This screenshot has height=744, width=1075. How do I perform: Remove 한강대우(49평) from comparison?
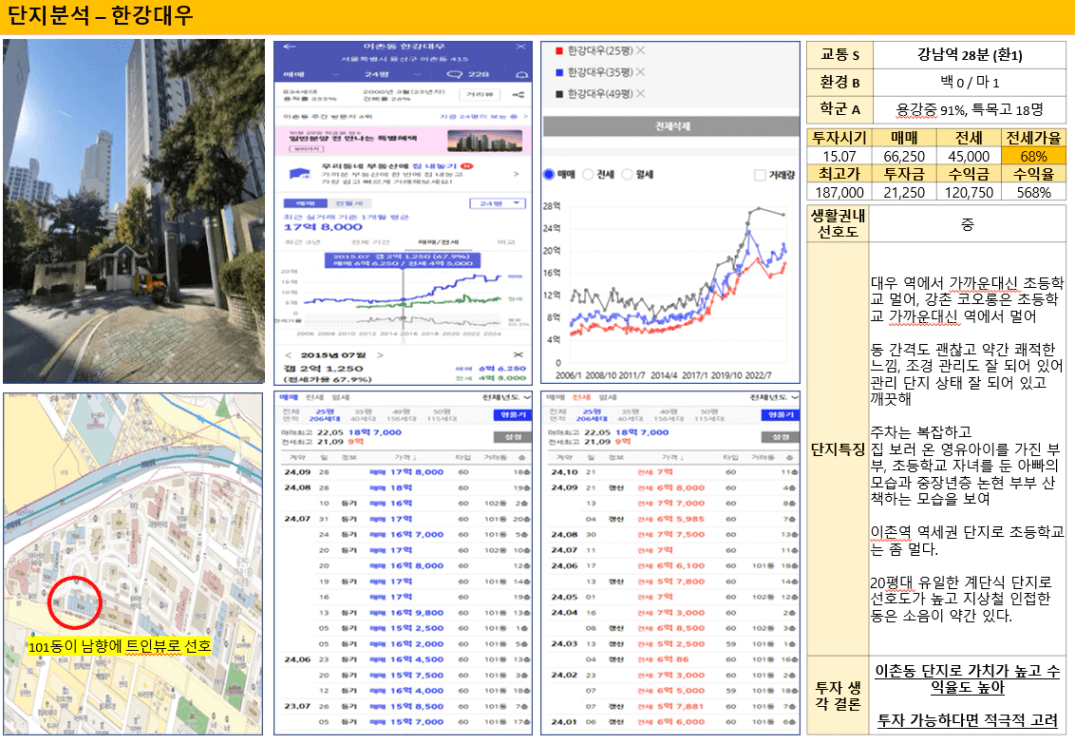pos(640,93)
